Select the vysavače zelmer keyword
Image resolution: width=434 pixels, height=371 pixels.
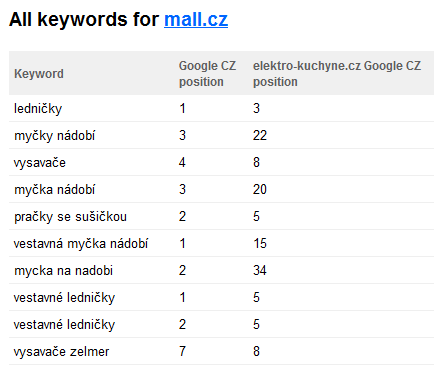tap(61, 352)
